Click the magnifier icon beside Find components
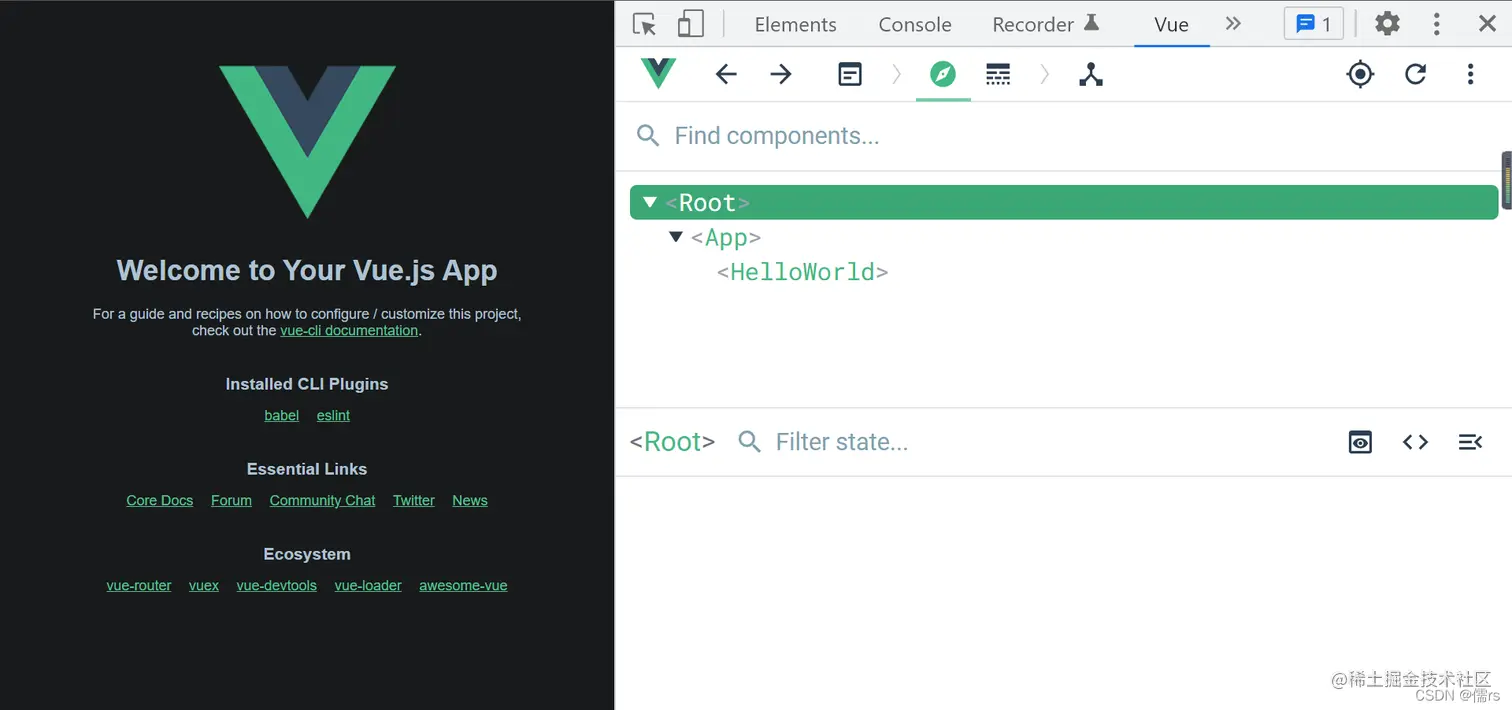 coord(648,136)
